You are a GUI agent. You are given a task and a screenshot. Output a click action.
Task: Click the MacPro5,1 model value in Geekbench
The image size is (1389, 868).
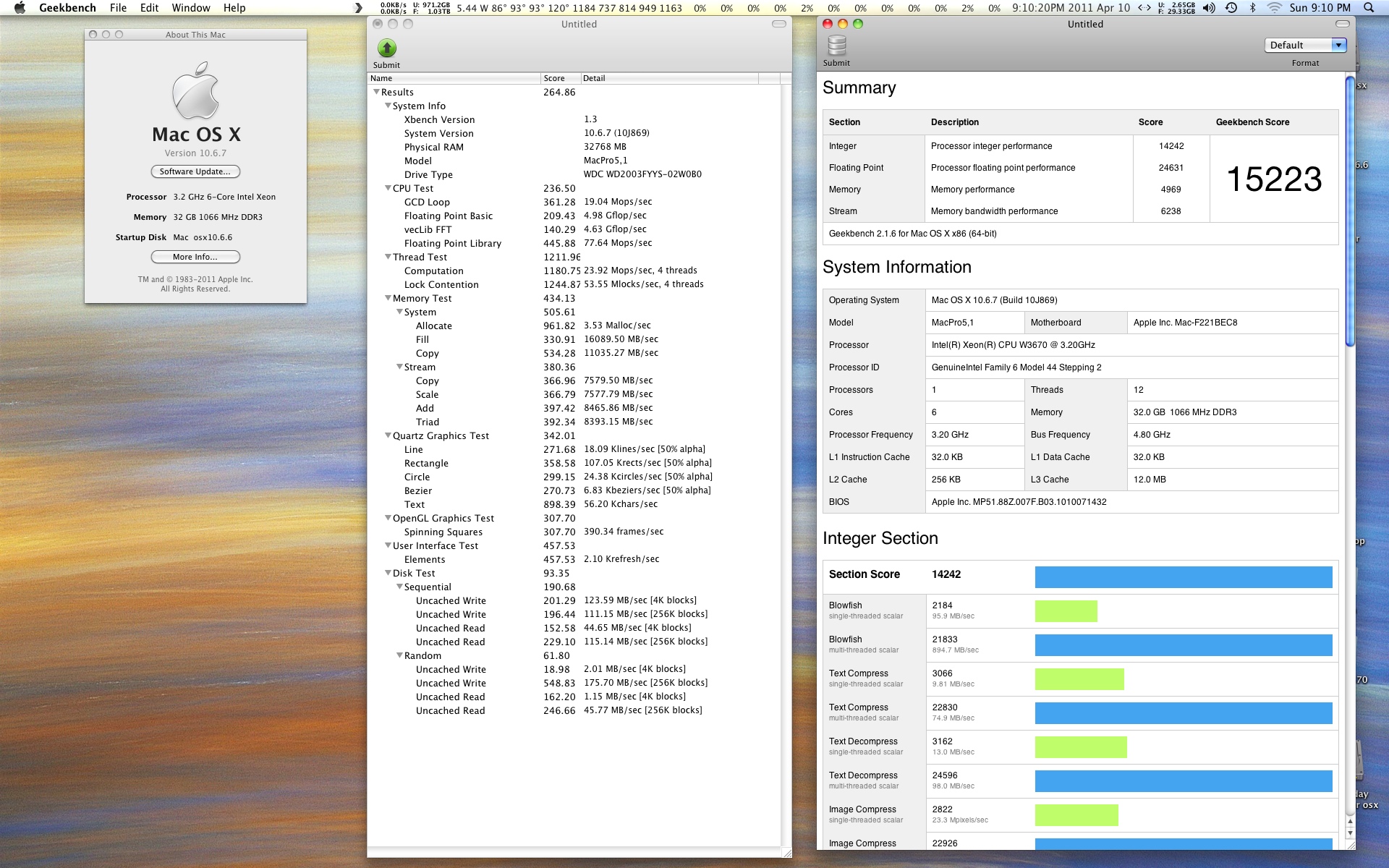952,323
